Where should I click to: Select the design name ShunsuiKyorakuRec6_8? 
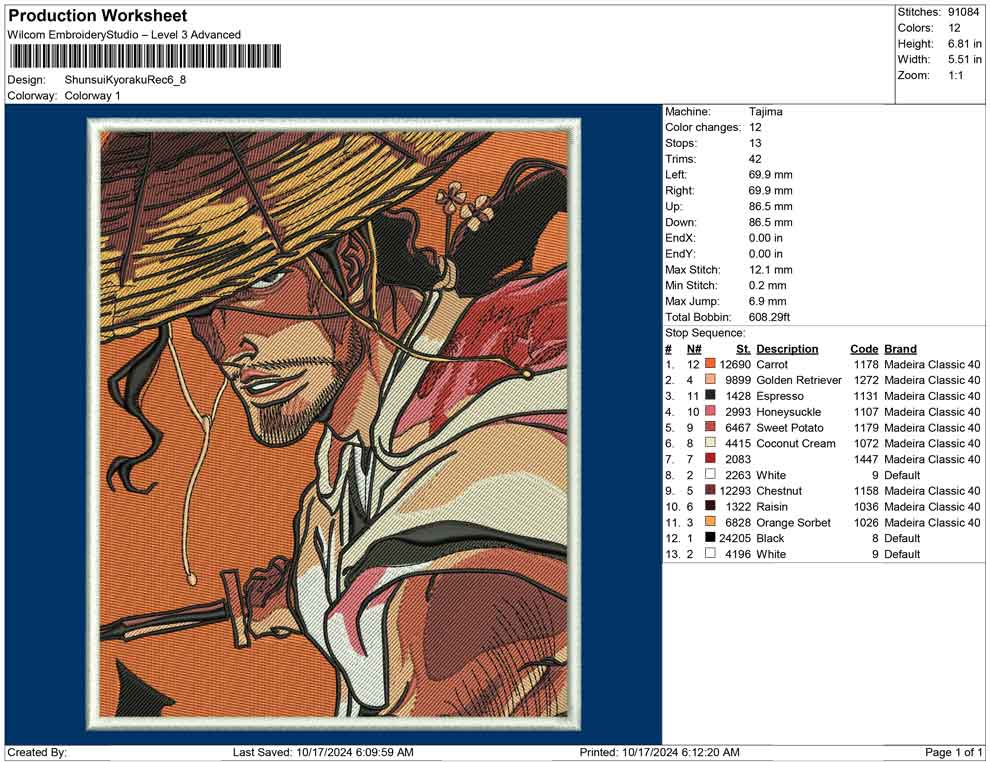coord(125,80)
